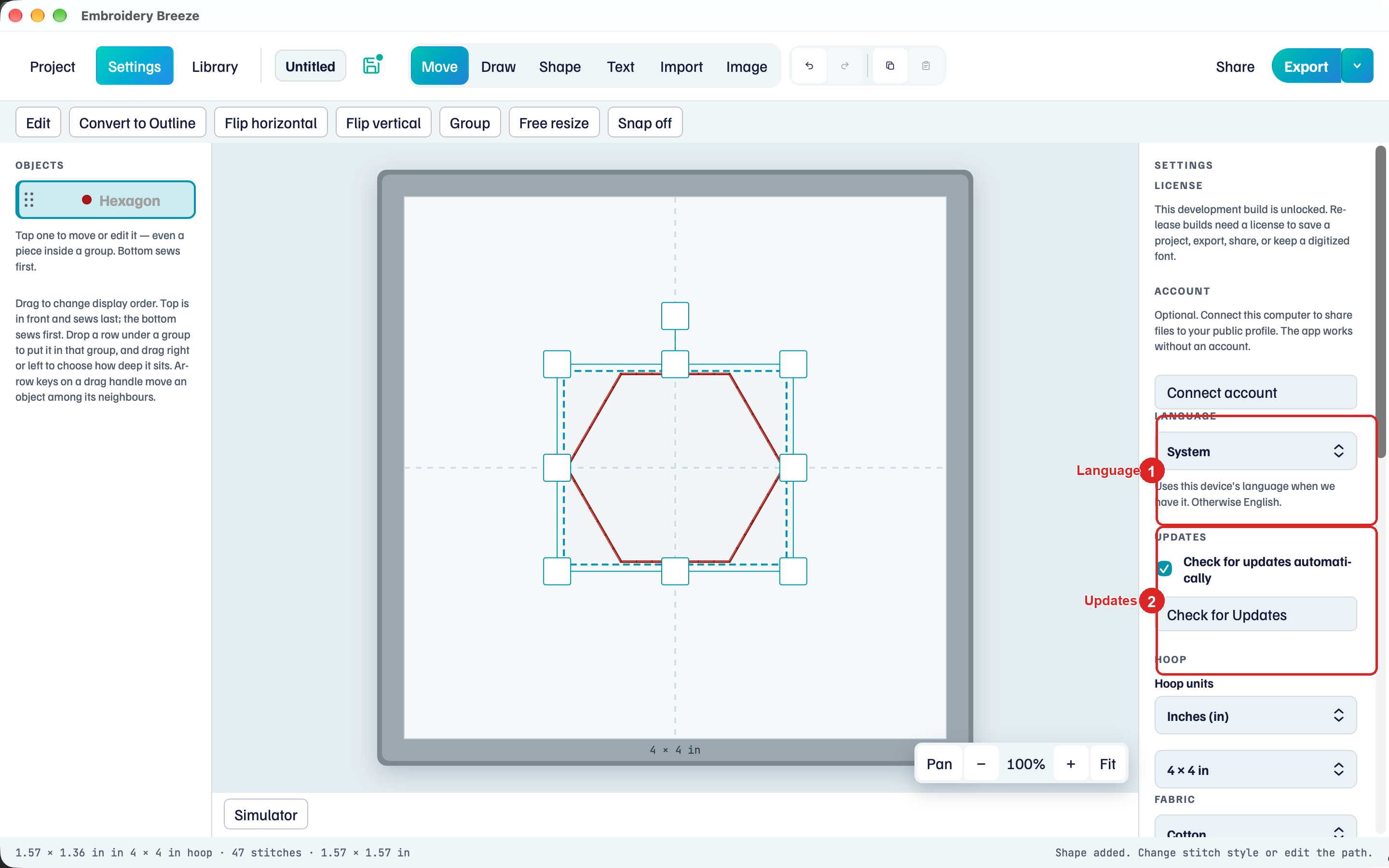Grab the Hexagon row drag handle

click(x=29, y=200)
